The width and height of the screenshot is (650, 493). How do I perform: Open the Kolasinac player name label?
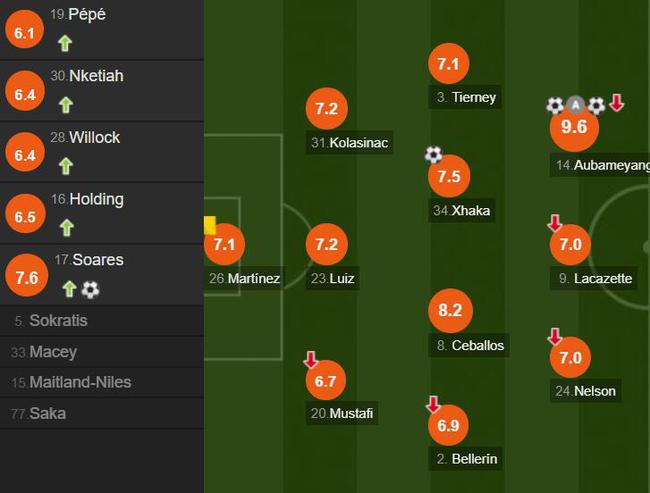(349, 143)
